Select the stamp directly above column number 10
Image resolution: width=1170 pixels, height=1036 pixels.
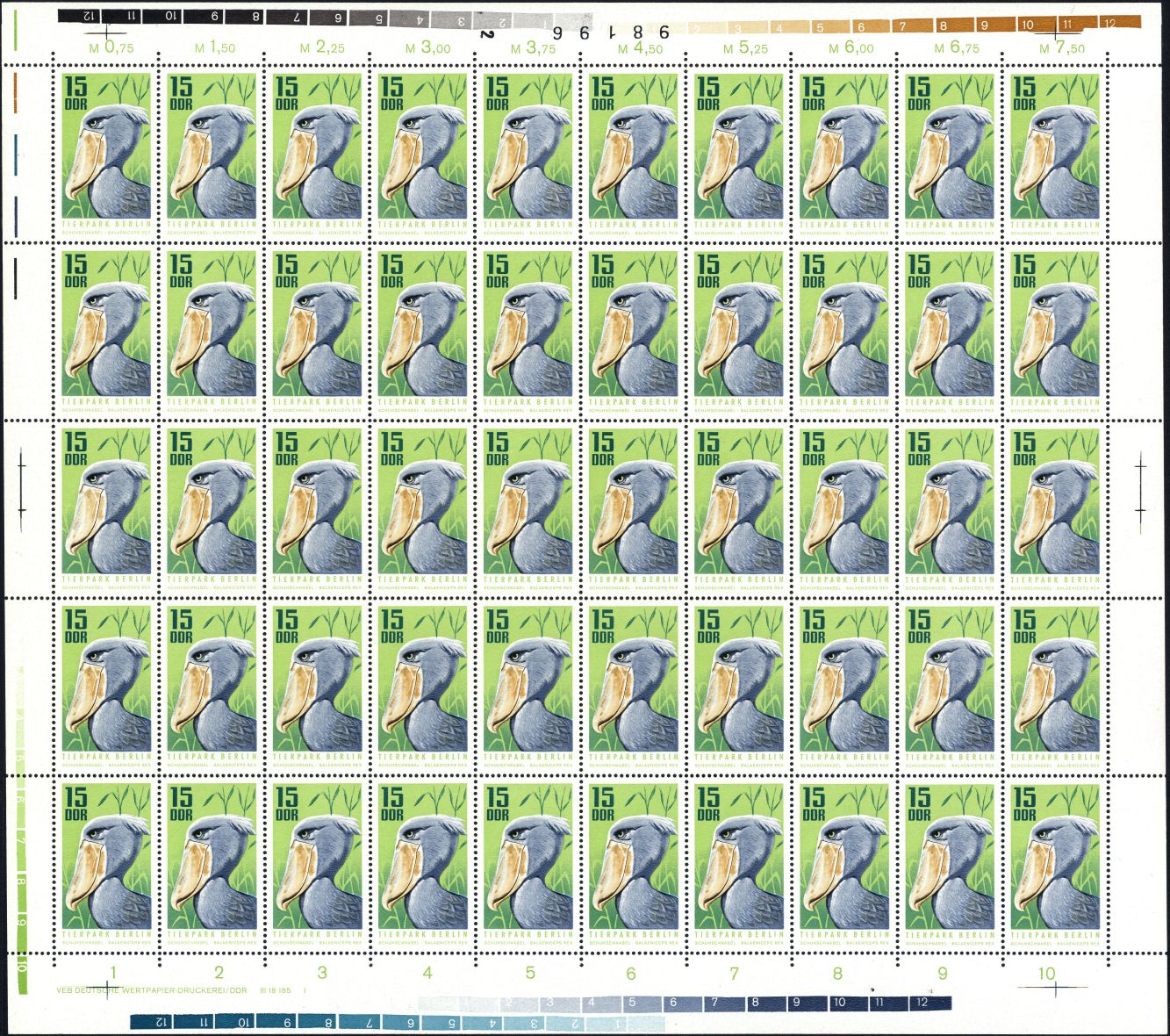pyautogui.click(x=1055, y=862)
